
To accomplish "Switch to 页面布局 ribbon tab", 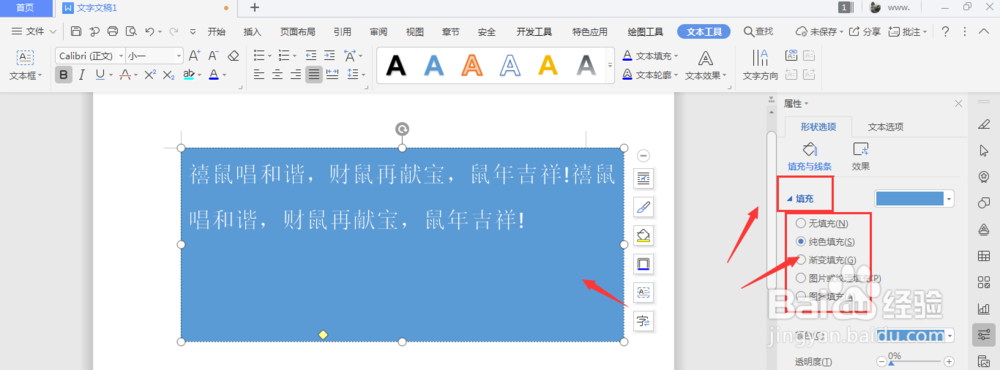I will pos(298,31).
